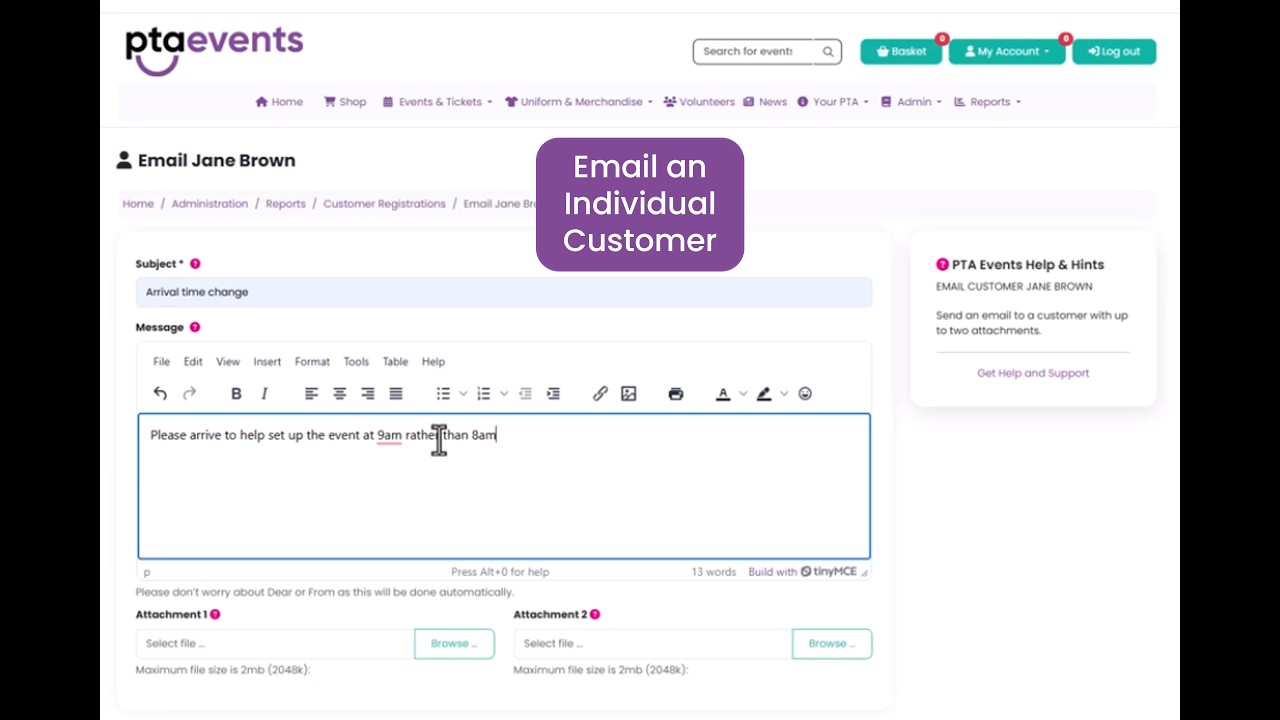
Task: Click inside the message editor body
Action: 504,486
